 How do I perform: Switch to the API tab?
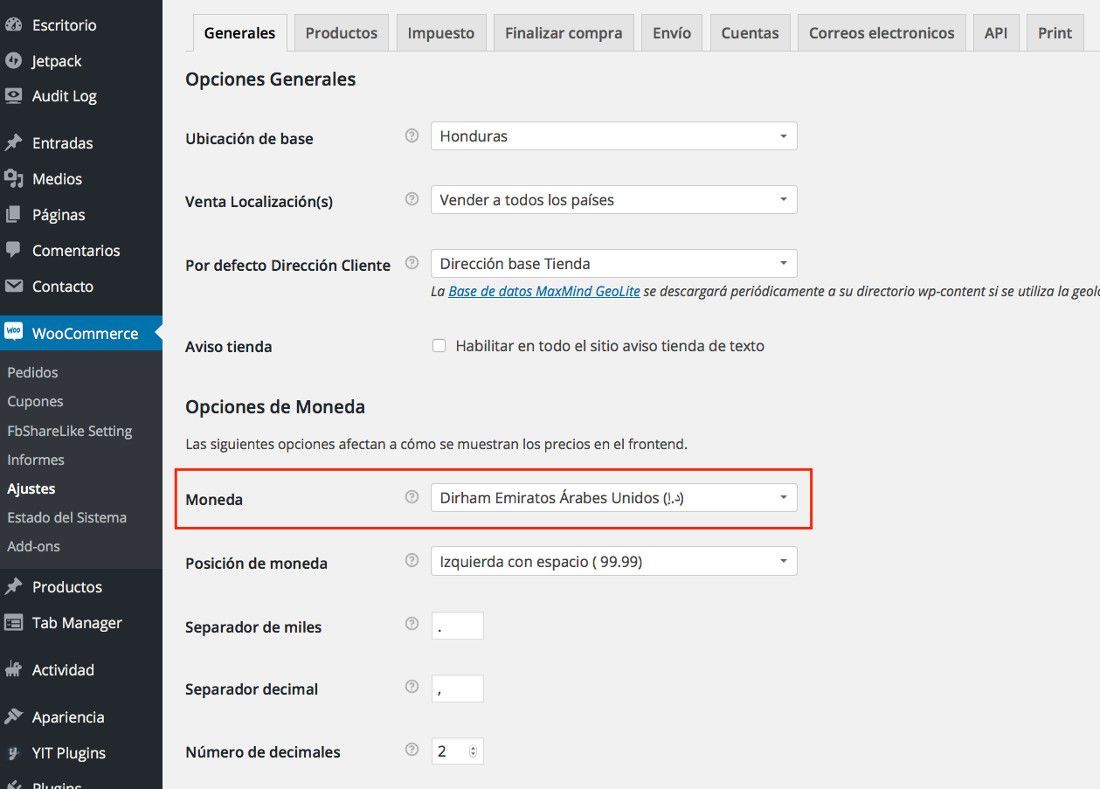(x=995, y=33)
